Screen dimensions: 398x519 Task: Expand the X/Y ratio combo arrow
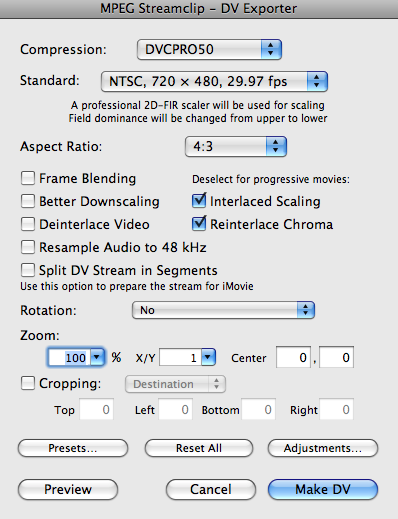208,357
